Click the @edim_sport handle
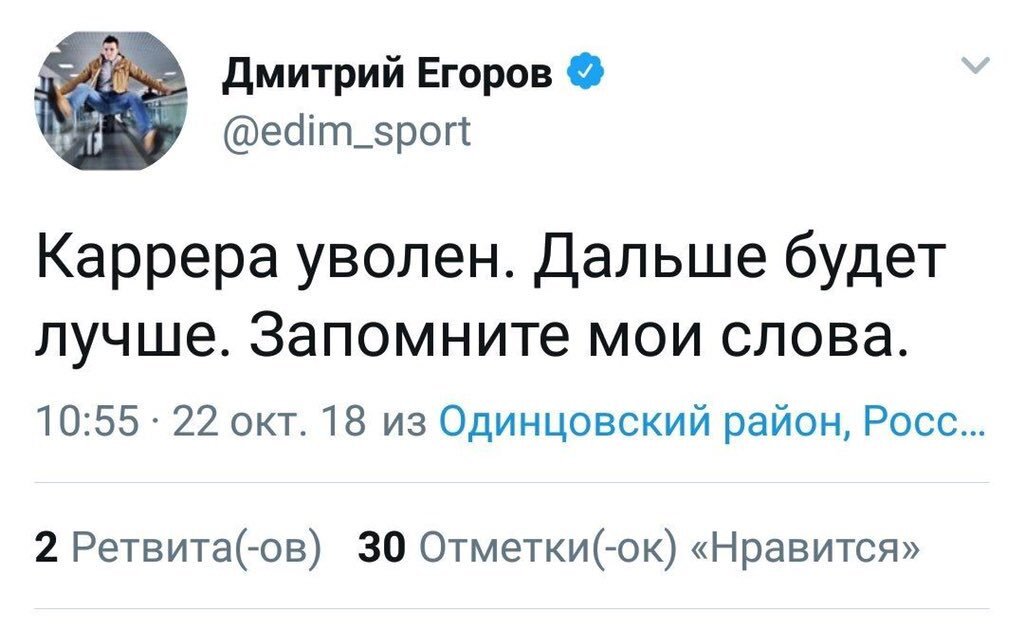This screenshot has width=1024, height=630. 350,130
